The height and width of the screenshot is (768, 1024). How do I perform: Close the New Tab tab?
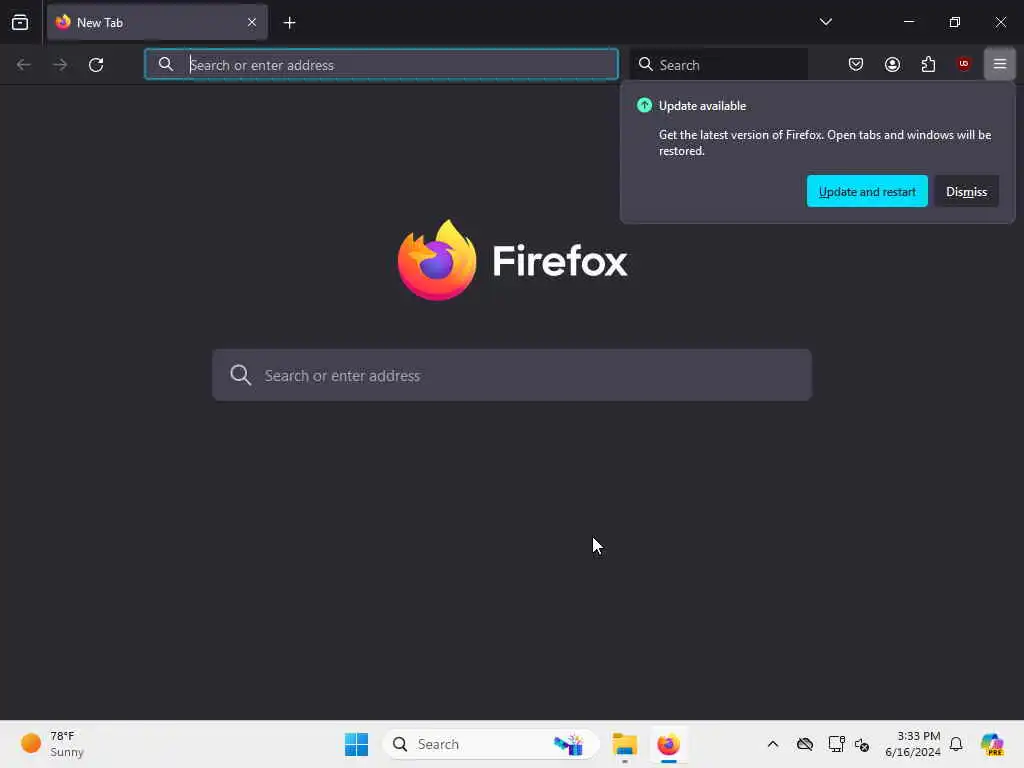(251, 22)
